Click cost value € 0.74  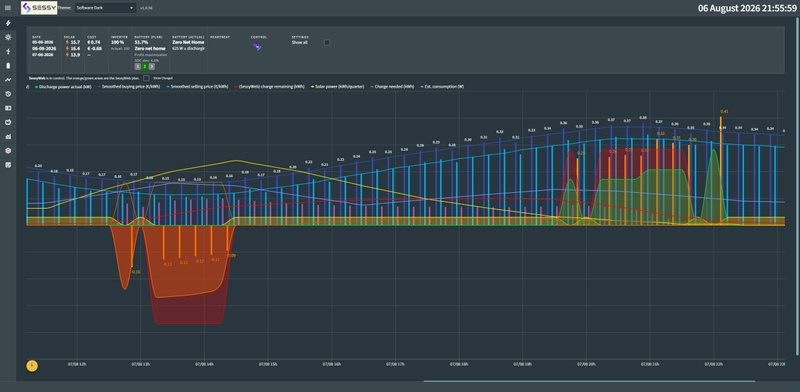click(x=94, y=42)
